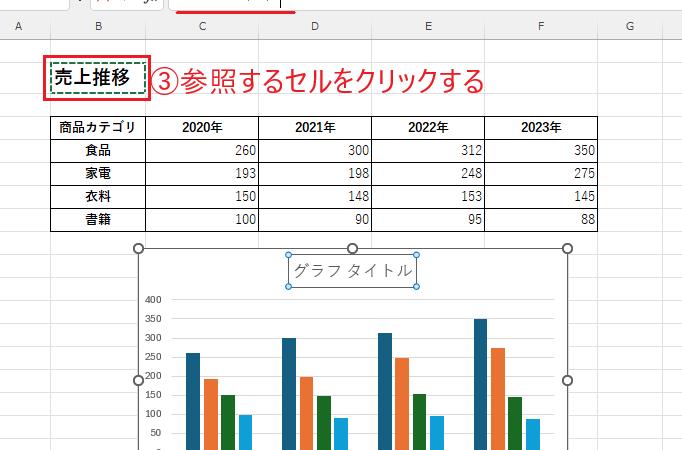682x450 pixels.
Task: Select column header F
Action: coord(541,26)
